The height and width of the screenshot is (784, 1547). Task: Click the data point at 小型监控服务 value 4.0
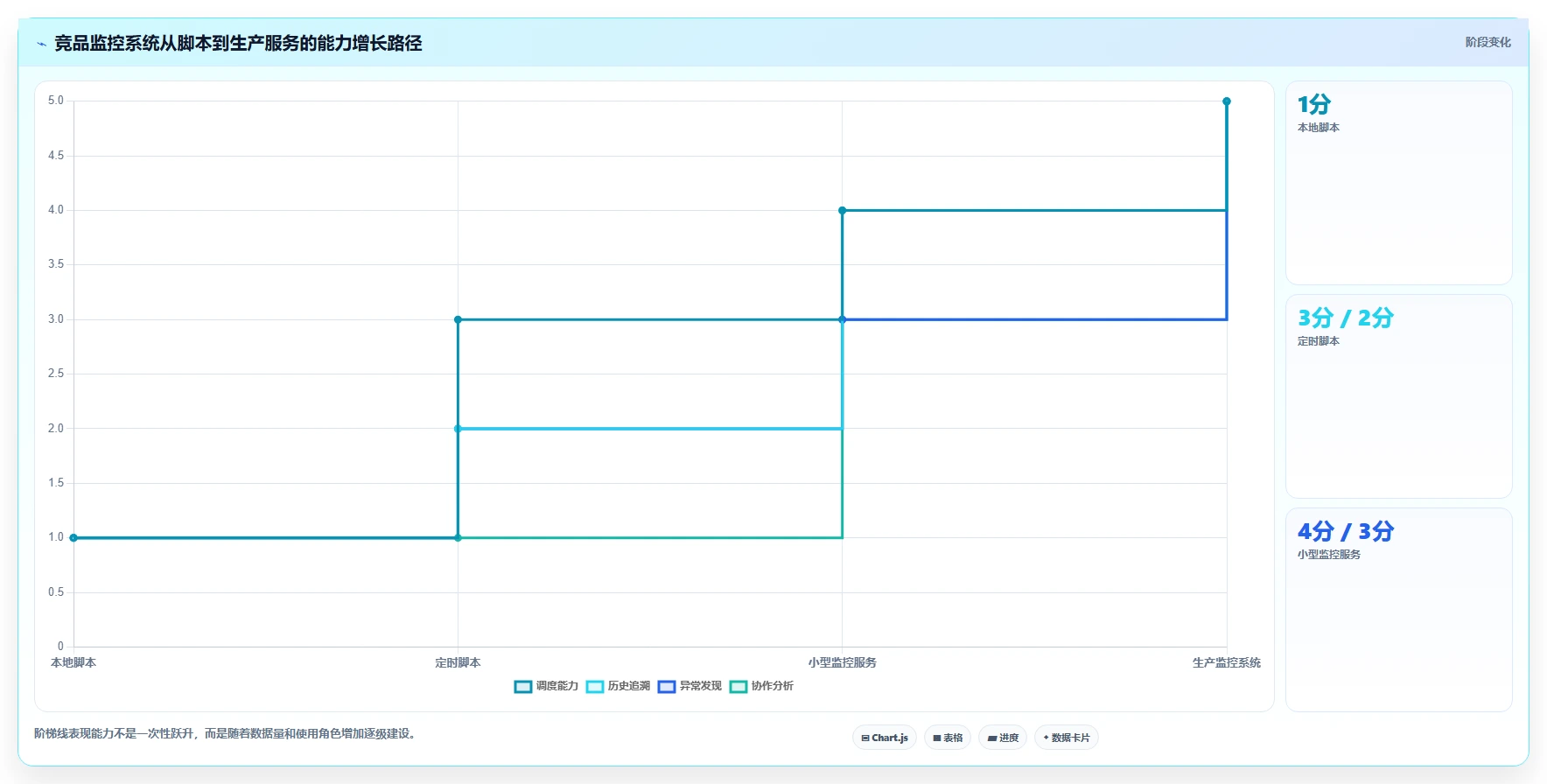click(843, 210)
